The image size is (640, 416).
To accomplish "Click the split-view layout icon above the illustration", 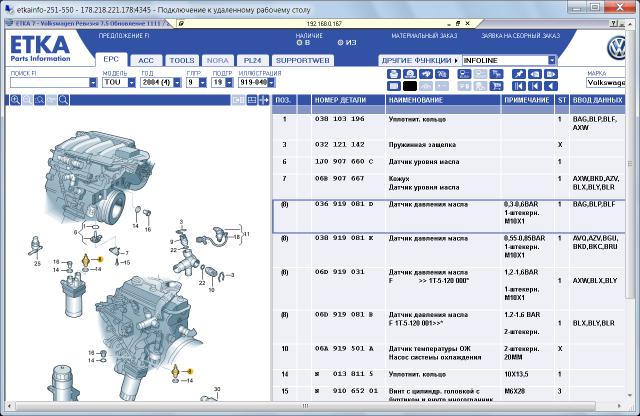I will point(252,100).
